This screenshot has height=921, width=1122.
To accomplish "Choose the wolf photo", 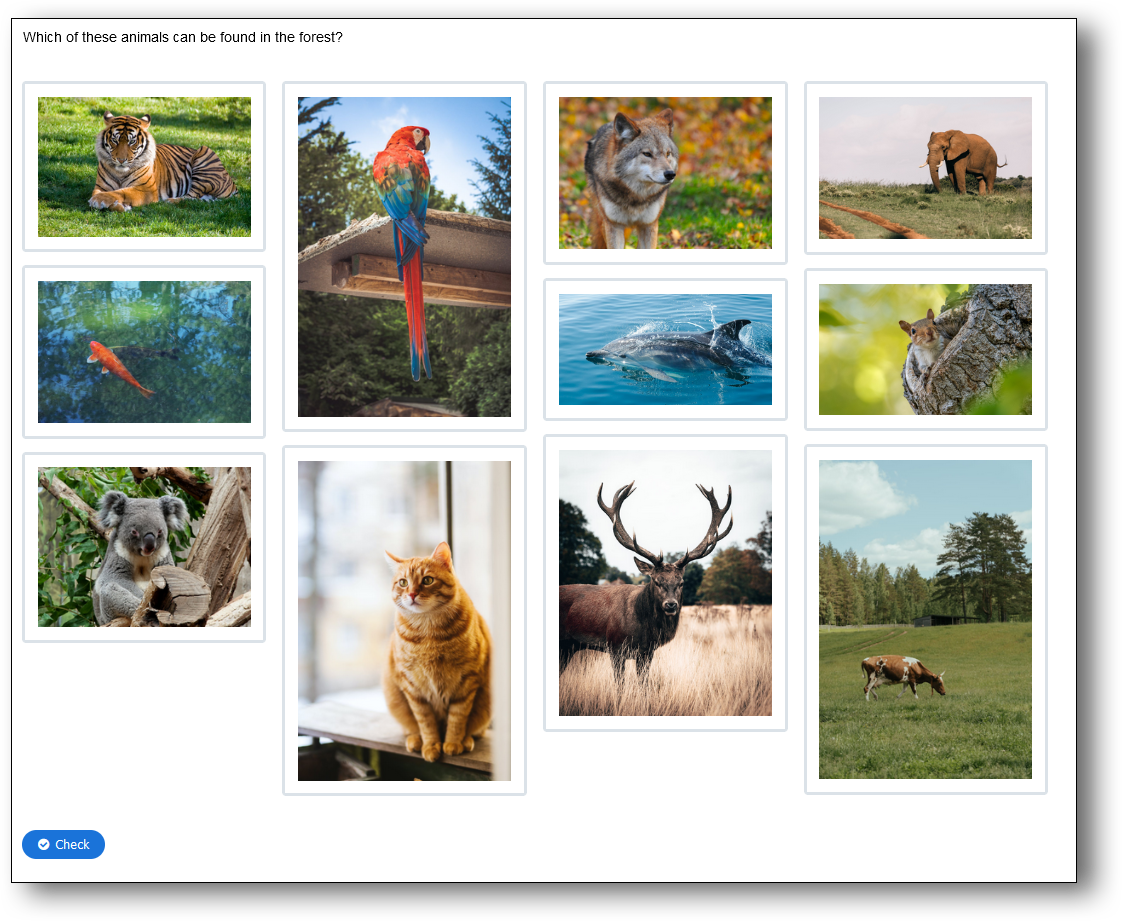I will 665,173.
